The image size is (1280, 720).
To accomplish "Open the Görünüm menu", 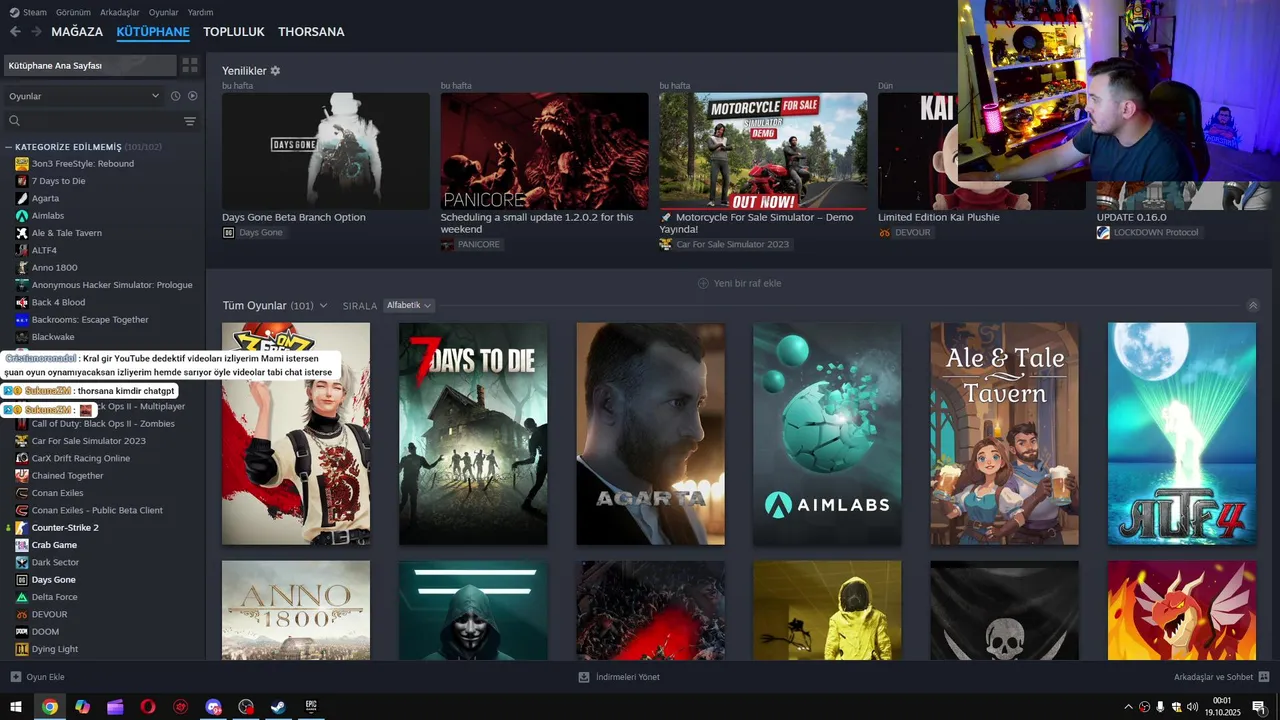I will click(73, 12).
